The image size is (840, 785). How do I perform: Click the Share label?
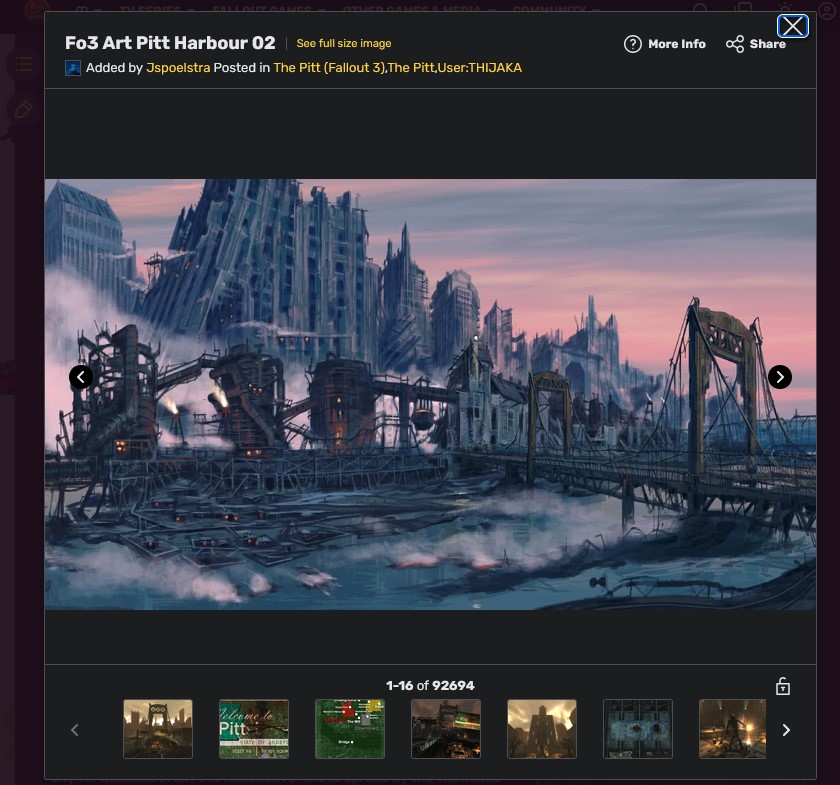(x=767, y=44)
